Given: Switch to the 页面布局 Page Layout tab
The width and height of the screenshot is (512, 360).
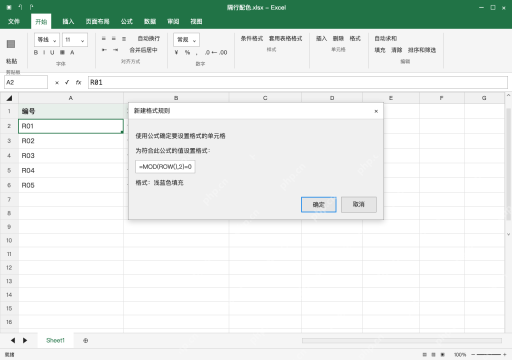Looking at the screenshot, I should (97, 21).
